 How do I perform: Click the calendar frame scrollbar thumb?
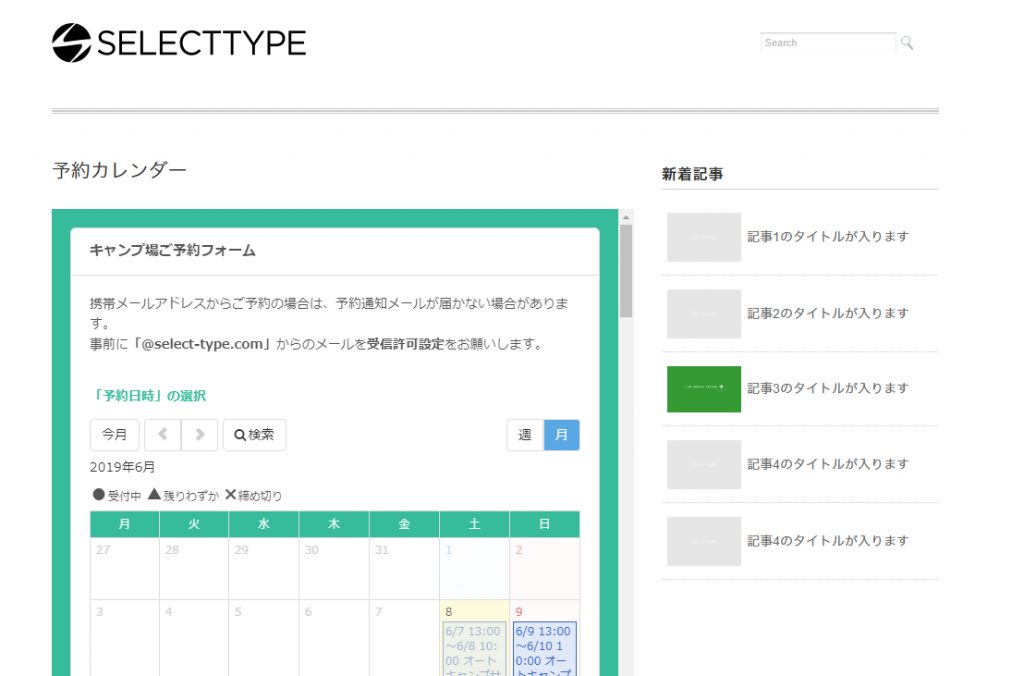(x=626, y=270)
